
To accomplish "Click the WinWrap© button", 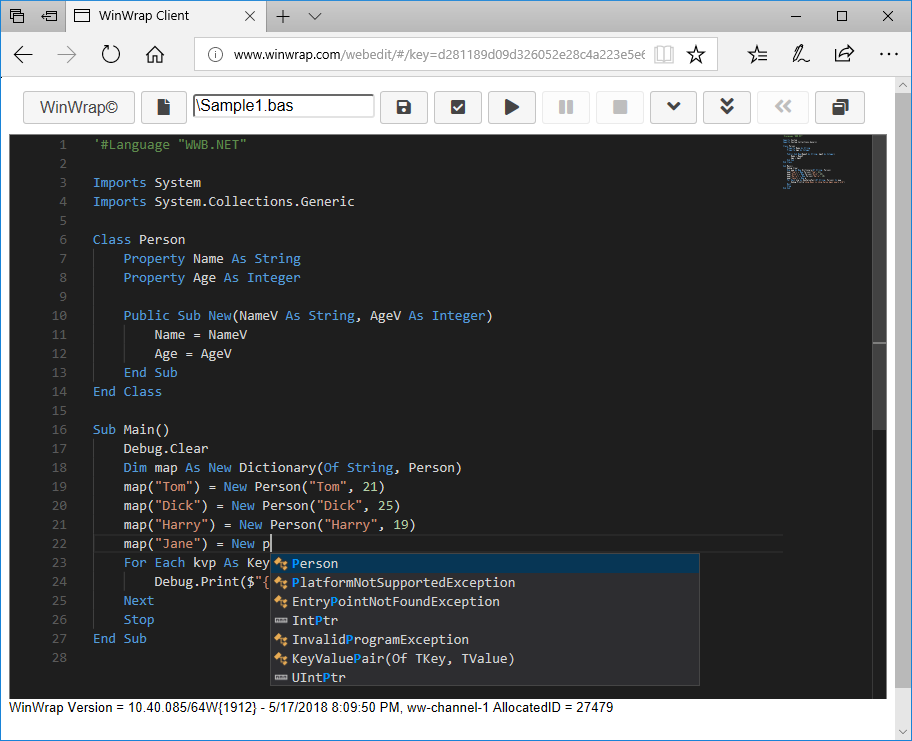I will (x=78, y=107).
